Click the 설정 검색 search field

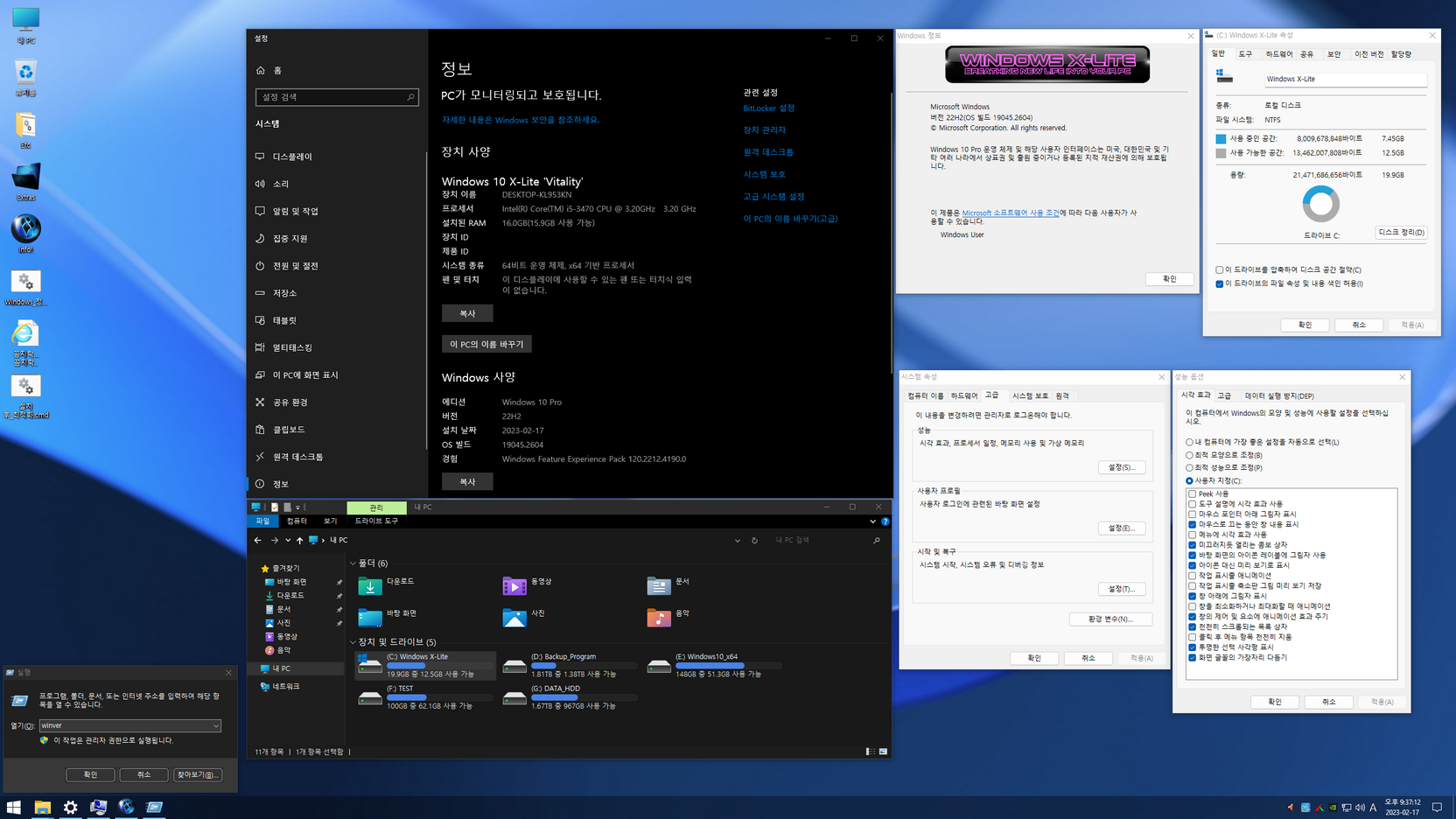[337, 97]
